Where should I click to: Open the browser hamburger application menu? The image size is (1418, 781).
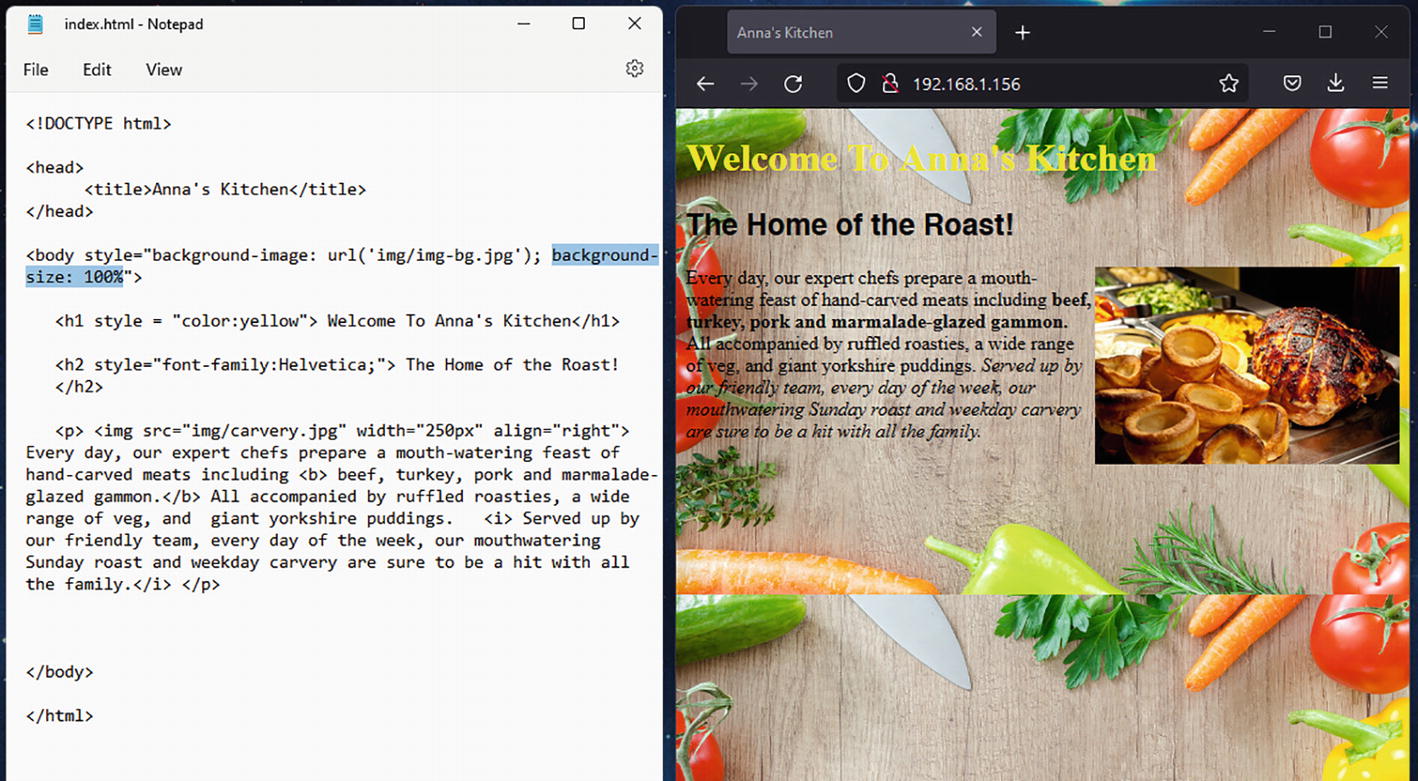1380,84
